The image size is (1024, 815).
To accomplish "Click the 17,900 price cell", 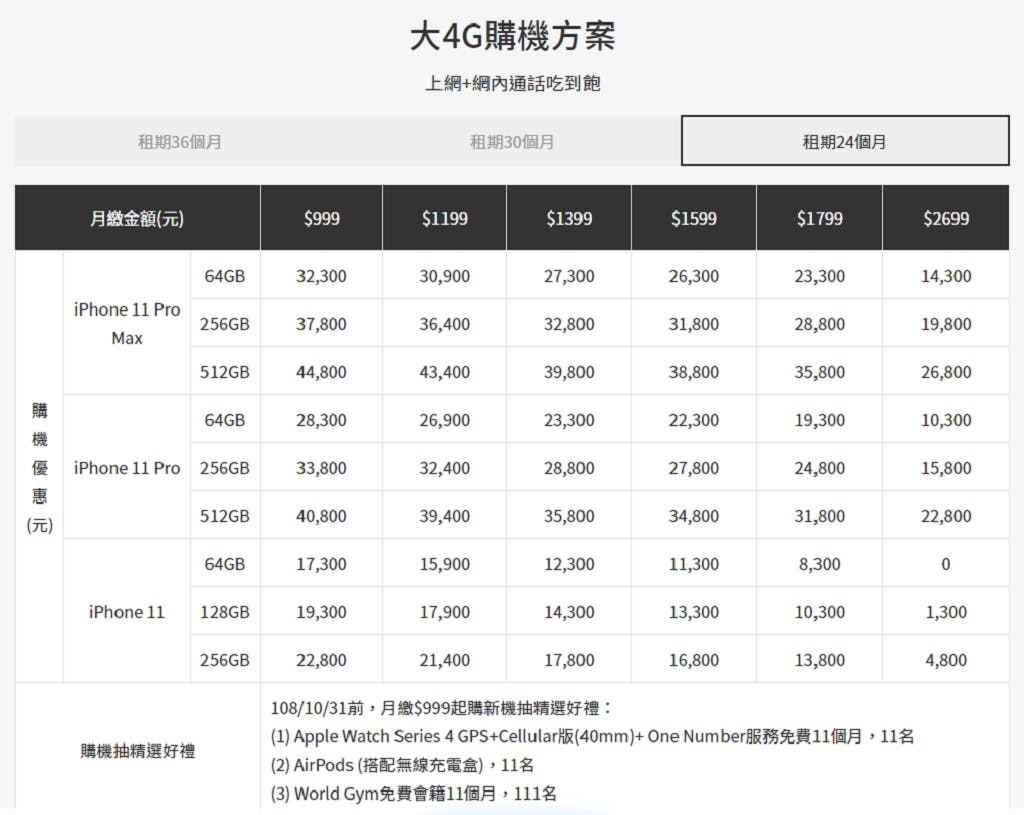I will (x=445, y=612).
